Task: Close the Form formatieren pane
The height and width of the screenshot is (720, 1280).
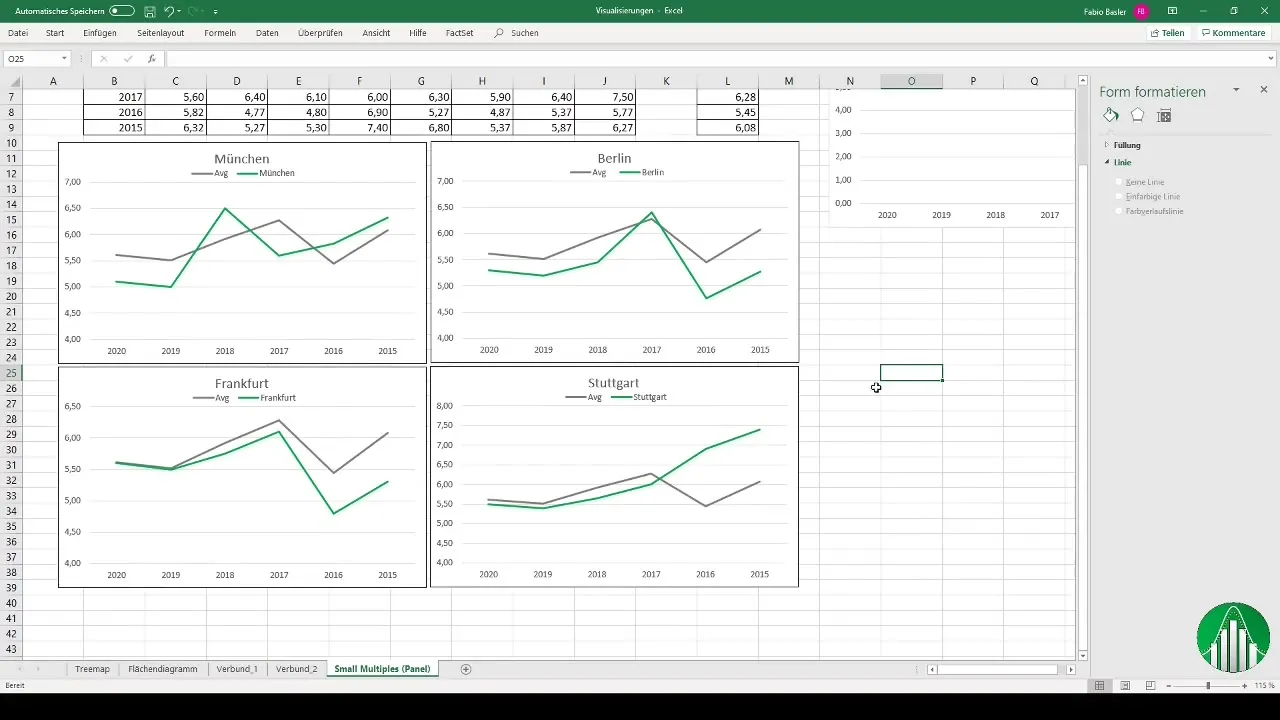Action: [x=1264, y=89]
